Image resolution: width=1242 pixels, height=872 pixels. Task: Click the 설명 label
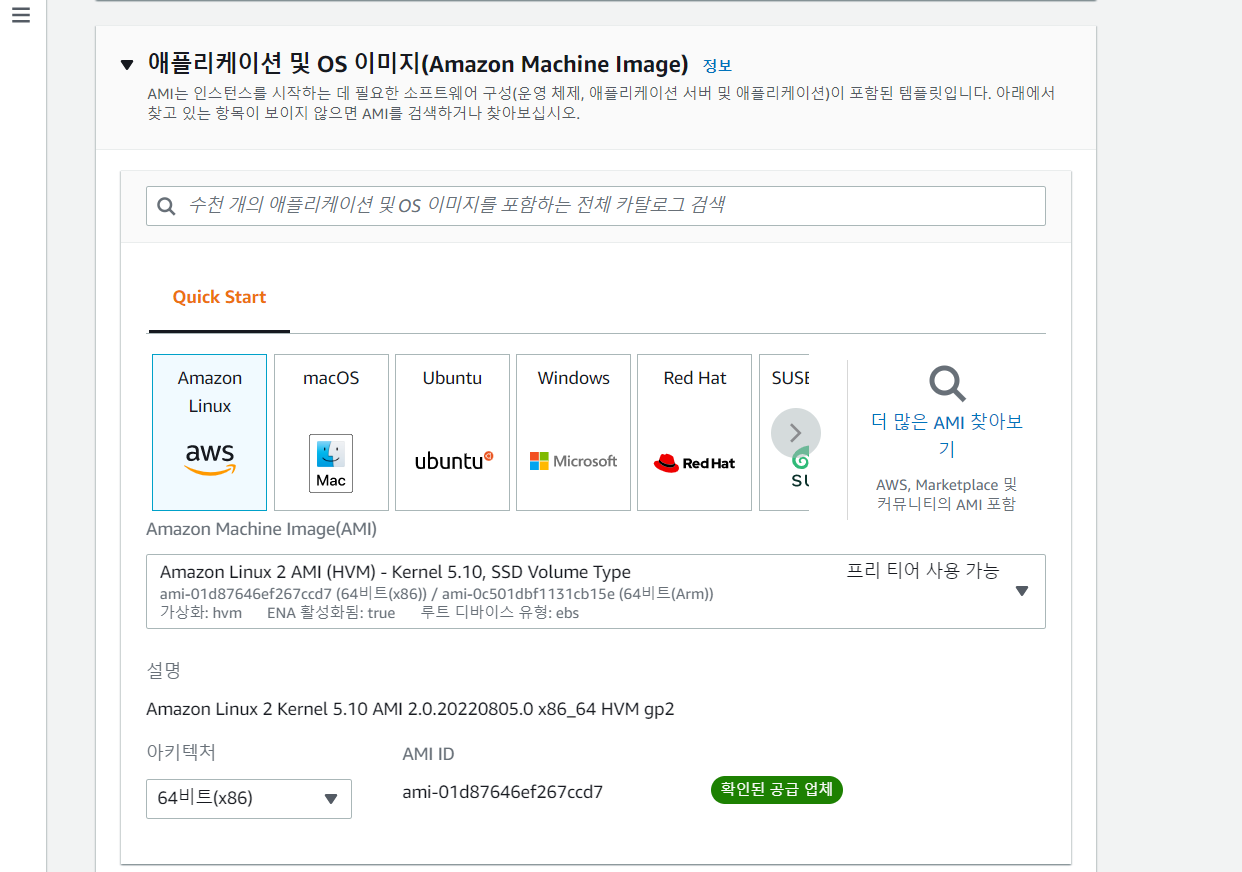(164, 670)
